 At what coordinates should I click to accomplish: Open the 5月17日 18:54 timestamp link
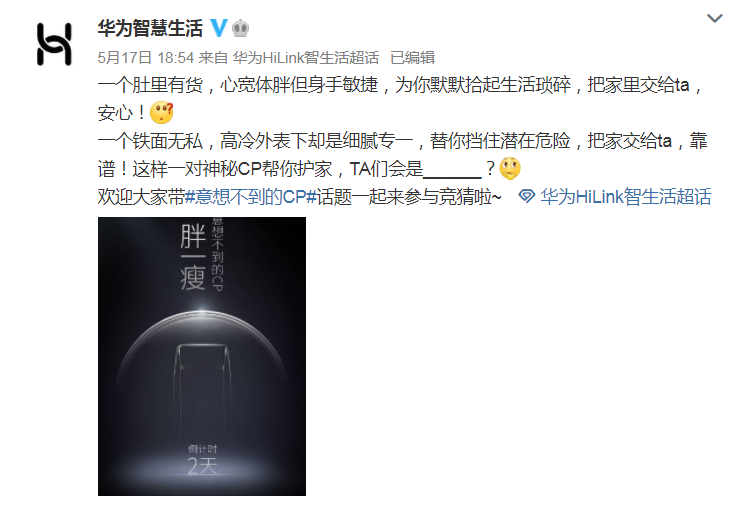(146, 58)
